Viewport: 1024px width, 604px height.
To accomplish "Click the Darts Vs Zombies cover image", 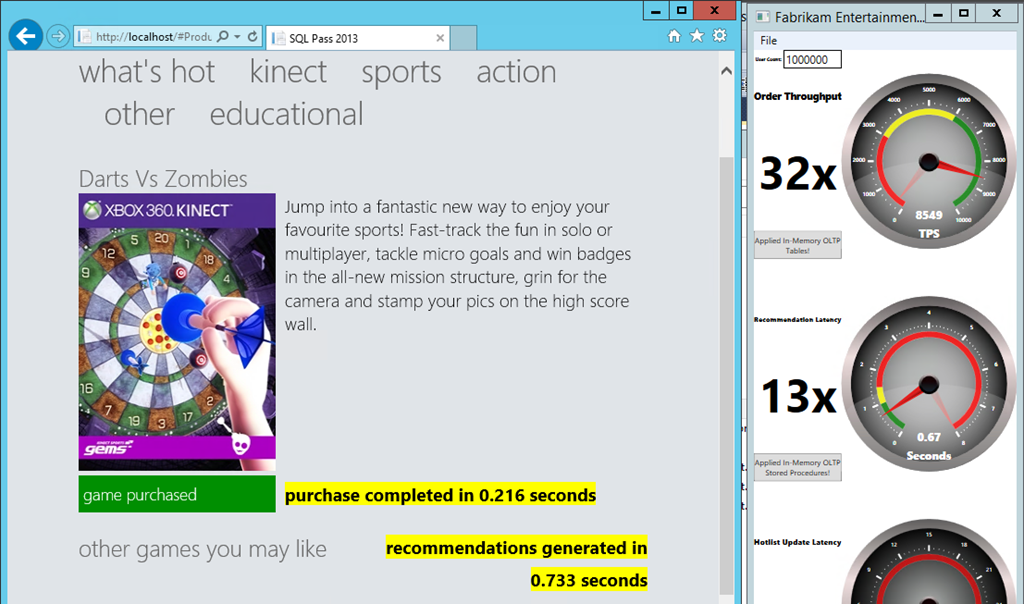I will tap(177, 332).
